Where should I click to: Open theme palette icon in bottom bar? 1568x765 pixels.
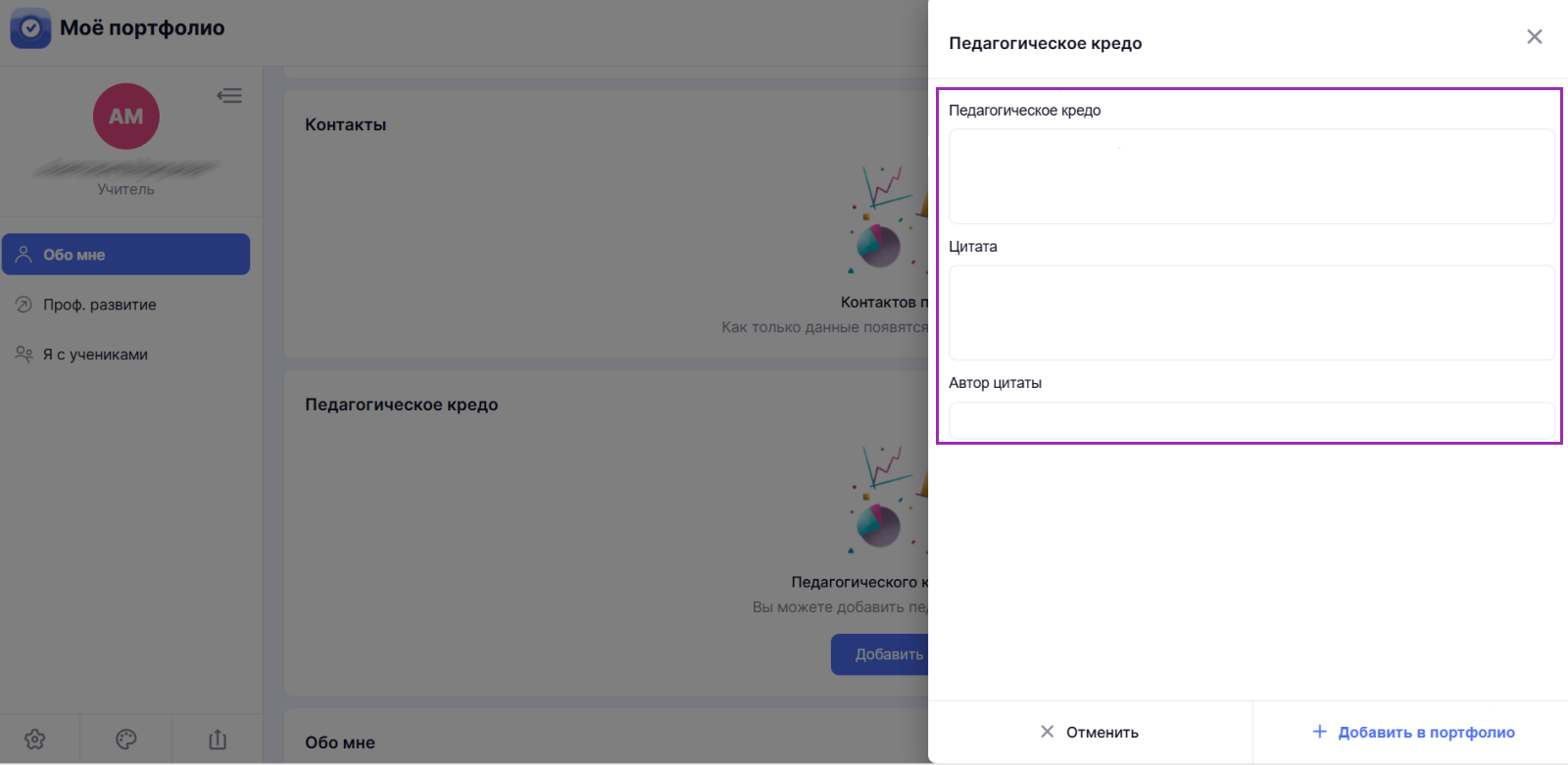(126, 740)
